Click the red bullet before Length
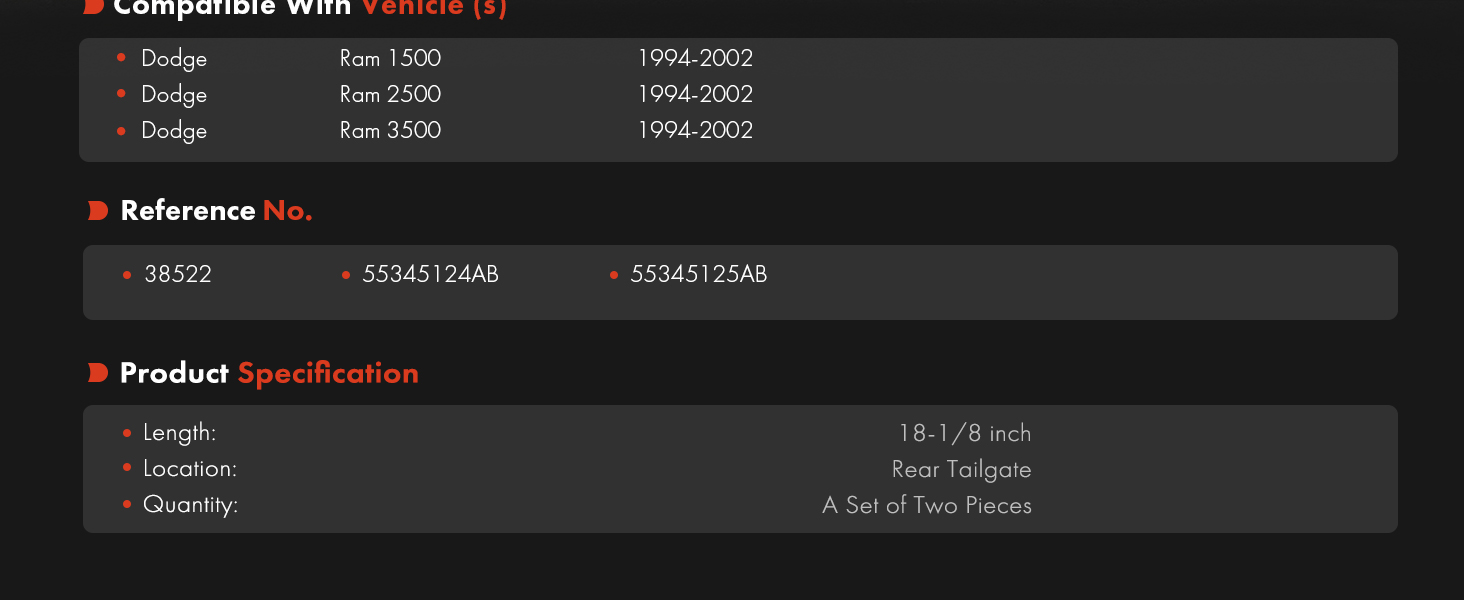The height and width of the screenshot is (600, 1464). click(127, 433)
